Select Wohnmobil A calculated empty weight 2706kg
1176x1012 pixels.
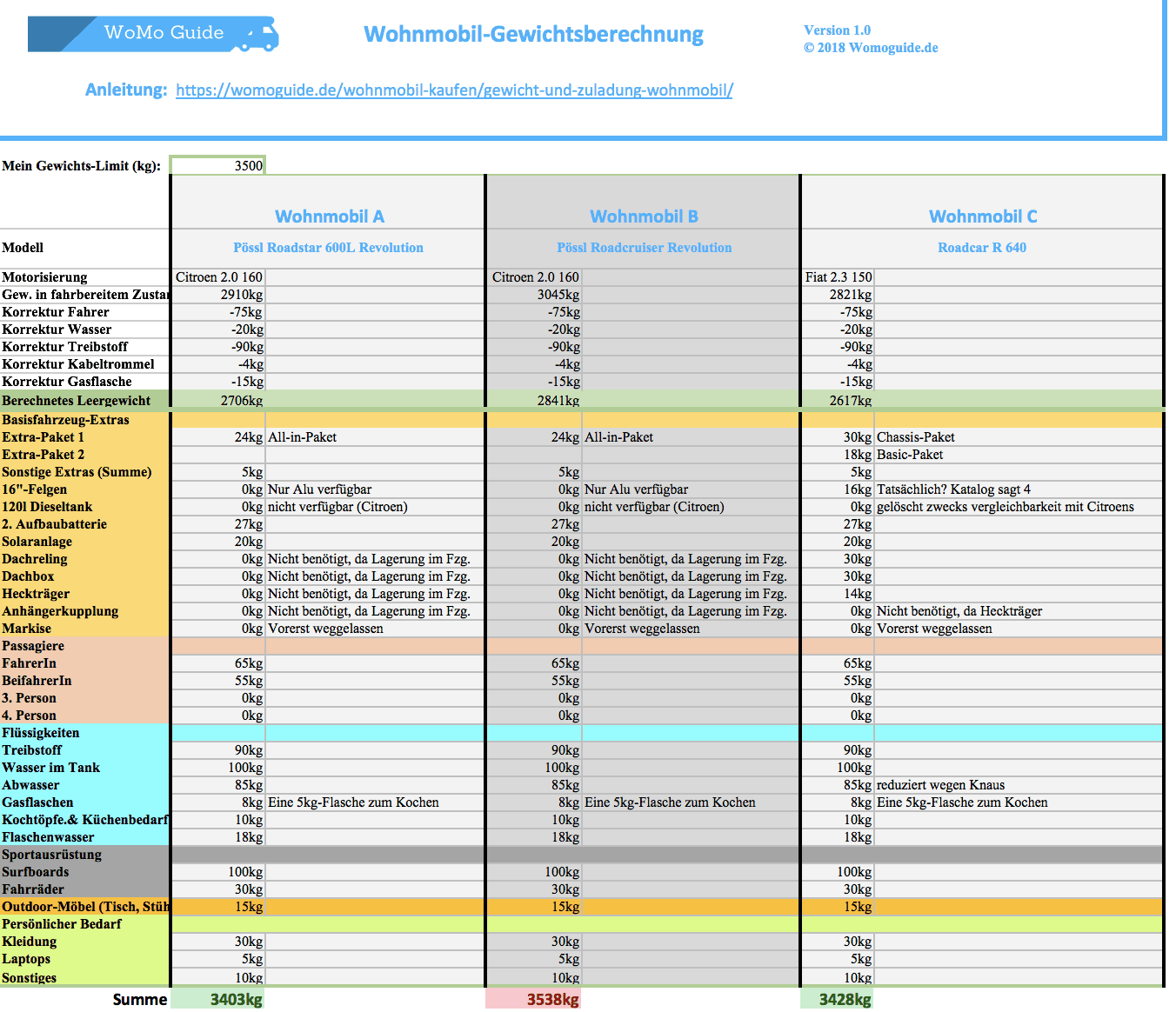[219, 401]
